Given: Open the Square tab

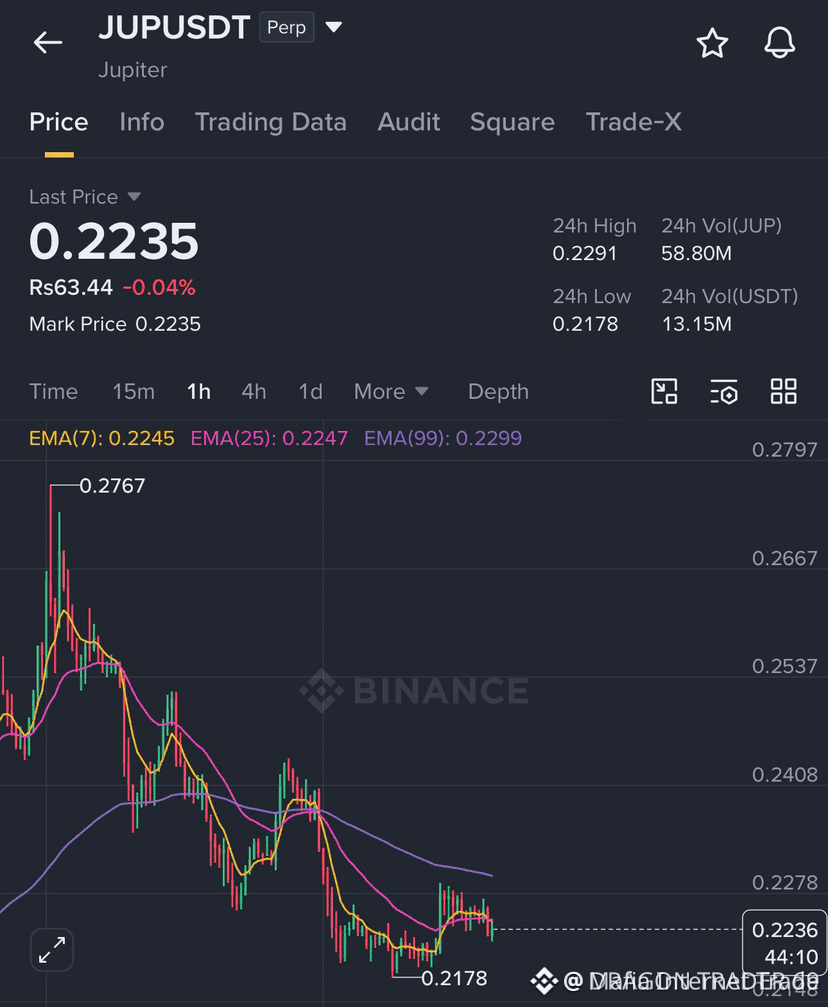Looking at the screenshot, I should 512,122.
